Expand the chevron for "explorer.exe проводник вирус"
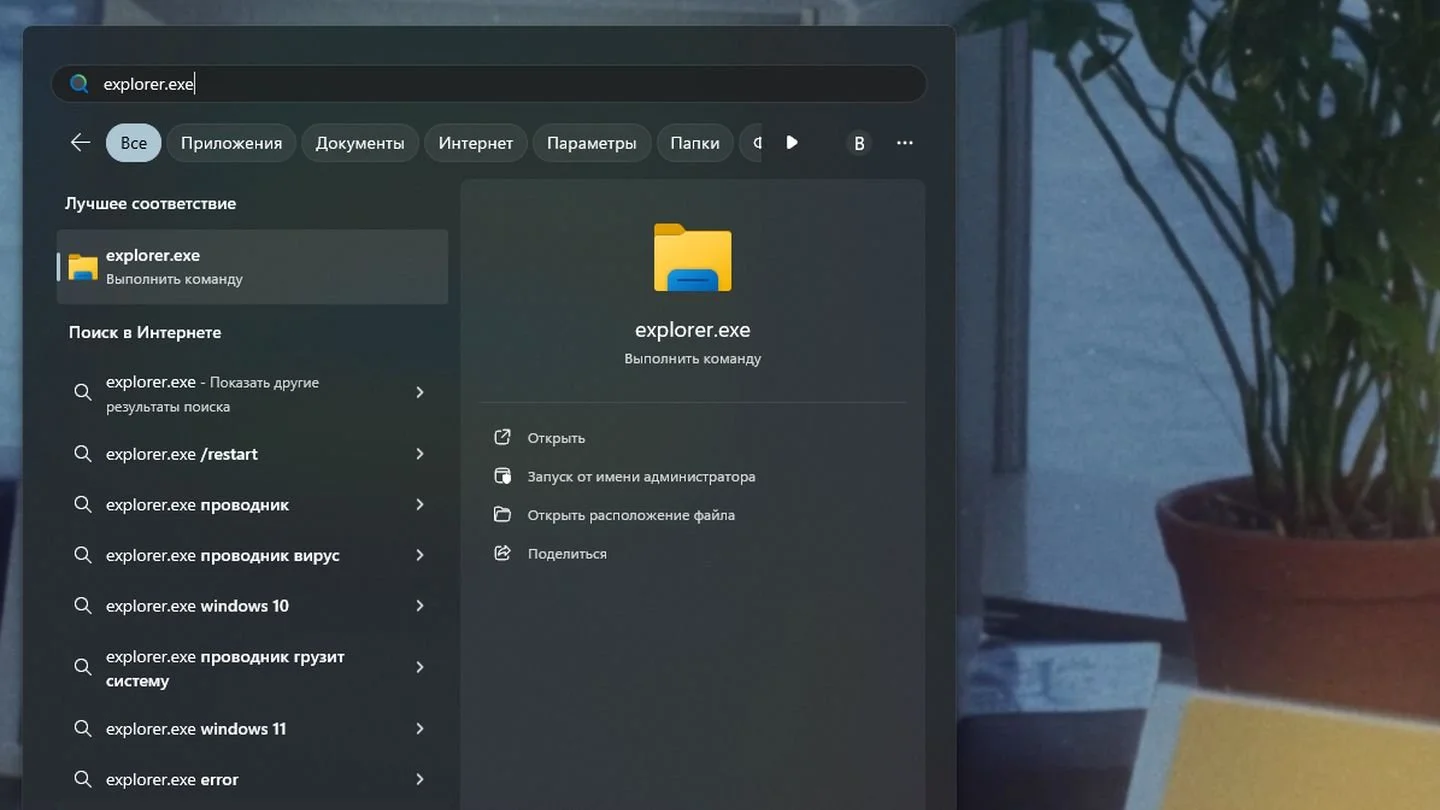 420,555
